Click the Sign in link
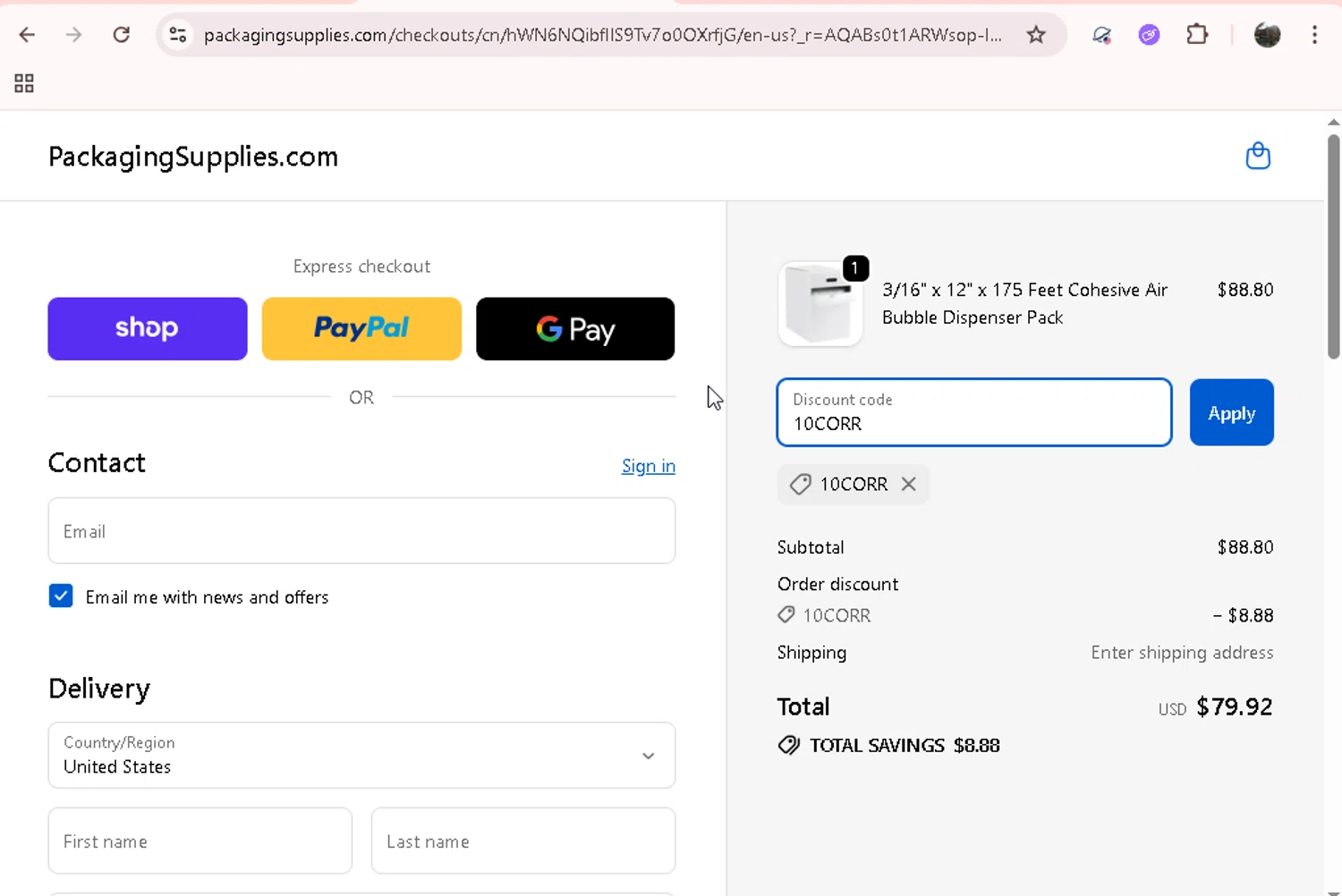1342x896 pixels. [648, 466]
